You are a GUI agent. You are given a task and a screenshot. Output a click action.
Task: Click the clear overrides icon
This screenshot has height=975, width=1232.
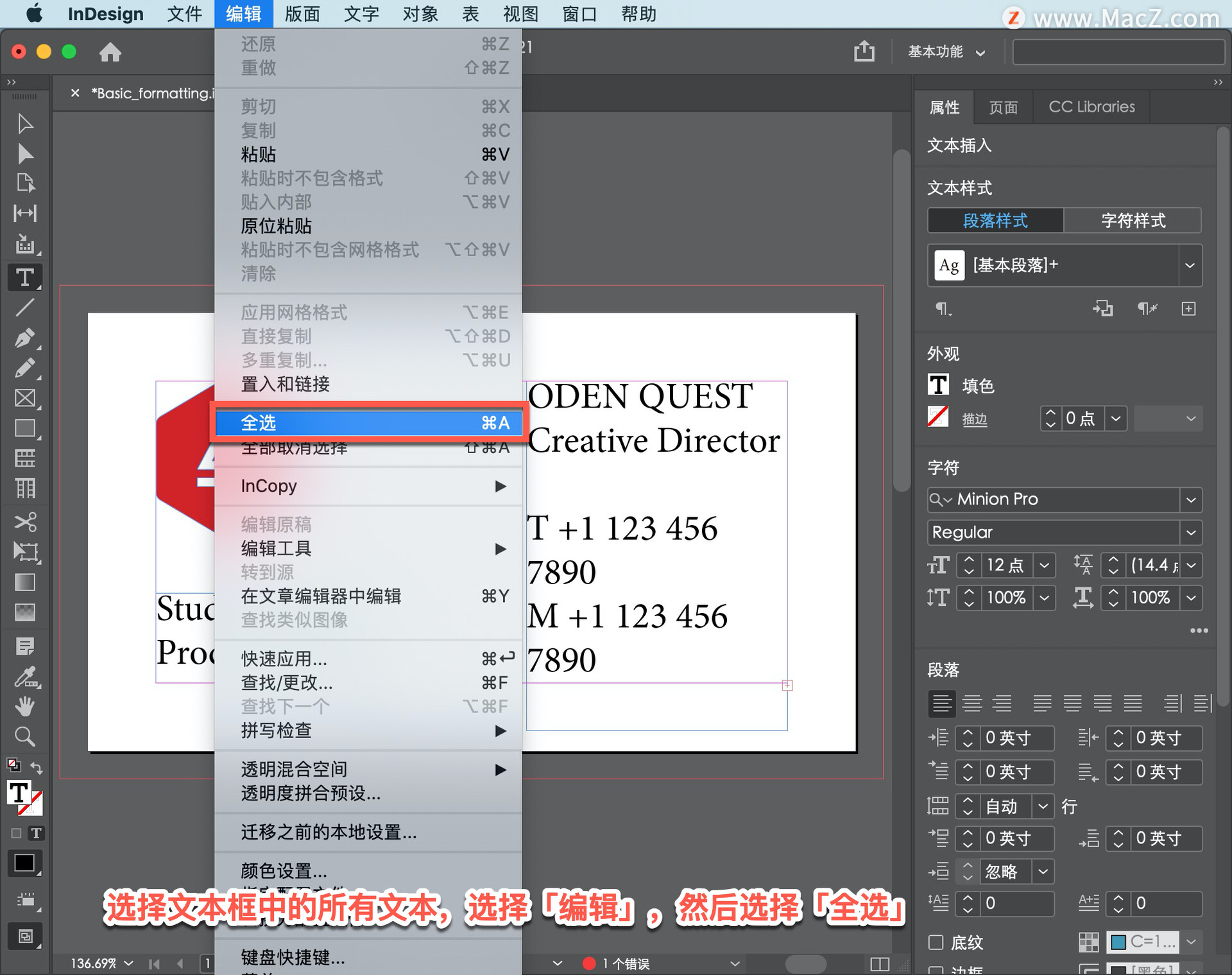click(1147, 309)
